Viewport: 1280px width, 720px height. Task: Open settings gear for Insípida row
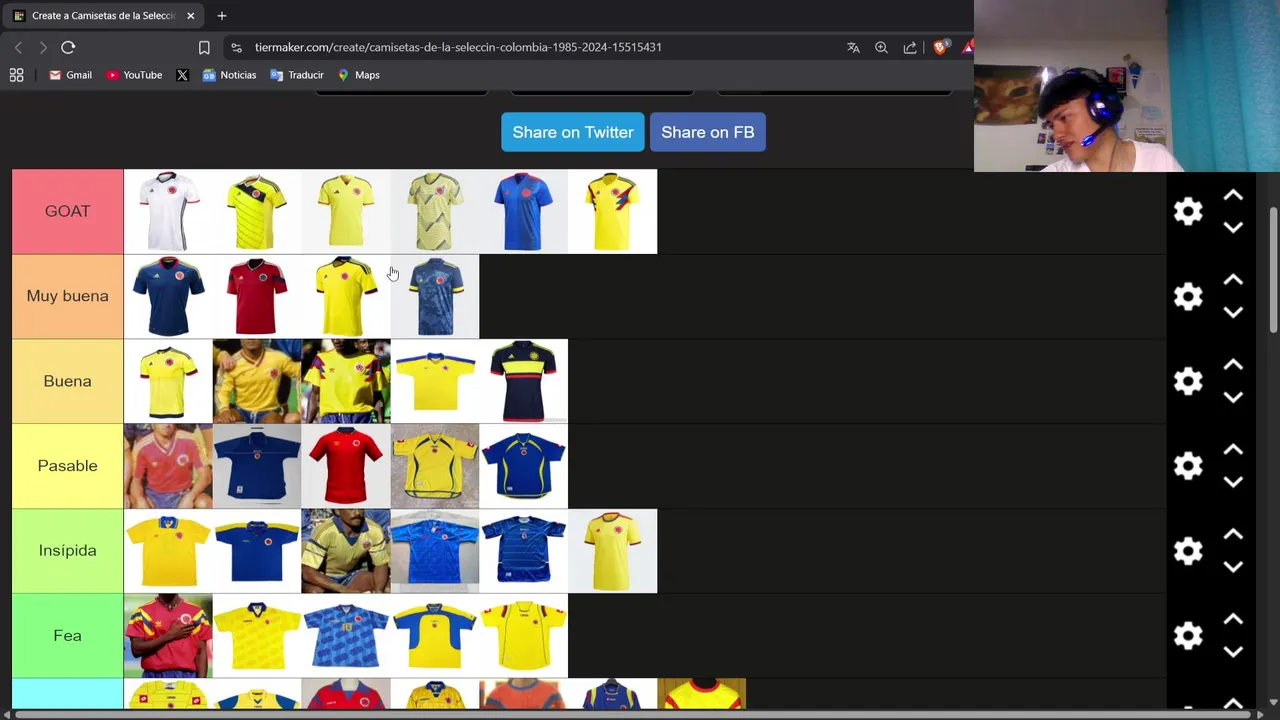[x=1188, y=551]
